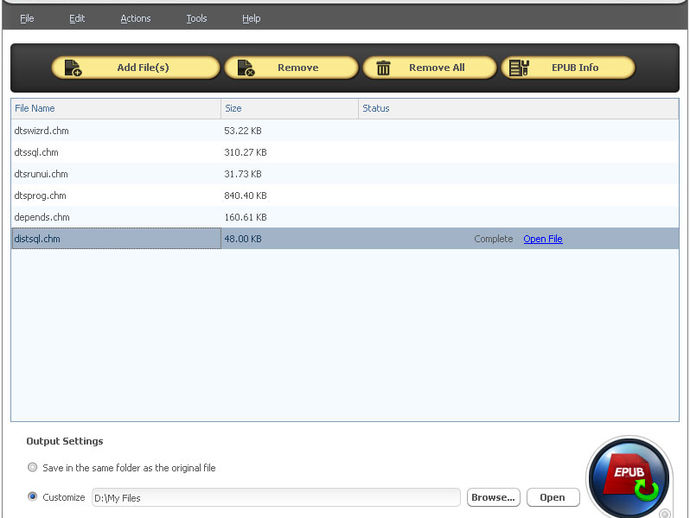Click the Complete status text
This screenshot has width=690, height=518.
click(x=493, y=239)
